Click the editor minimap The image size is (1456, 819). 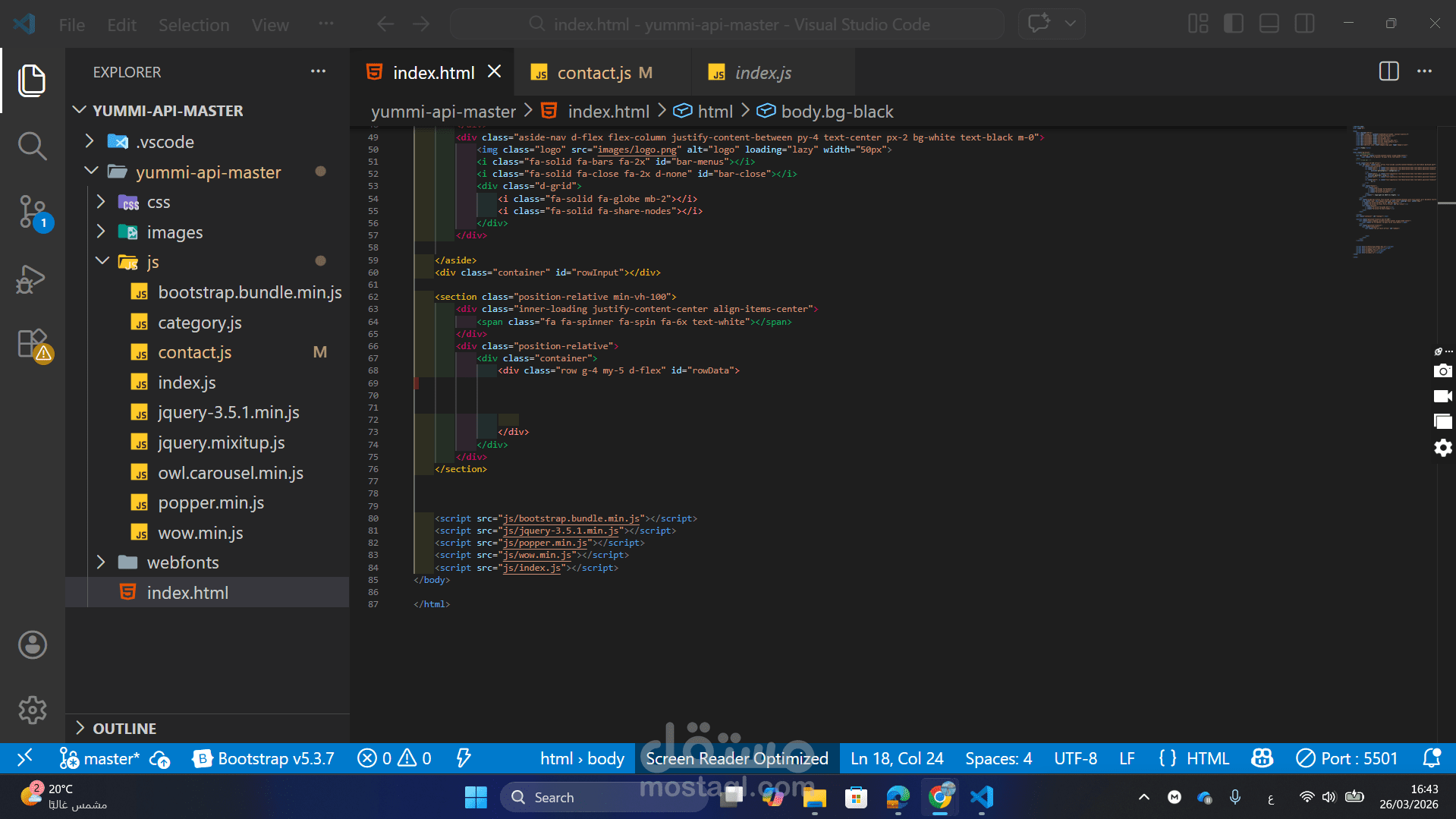click(1395, 191)
